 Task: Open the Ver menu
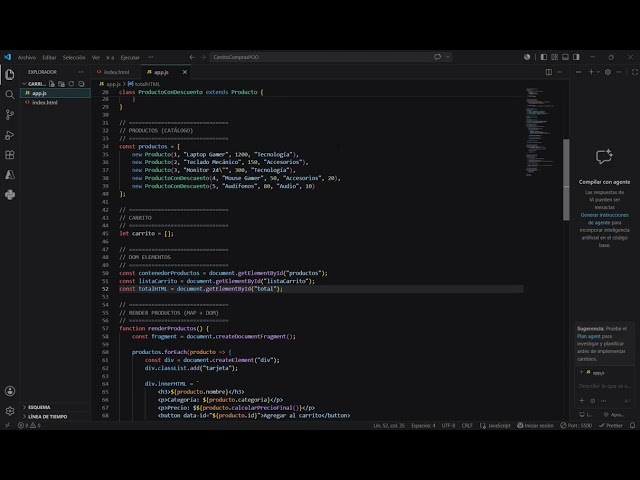pyautogui.click(x=96, y=58)
